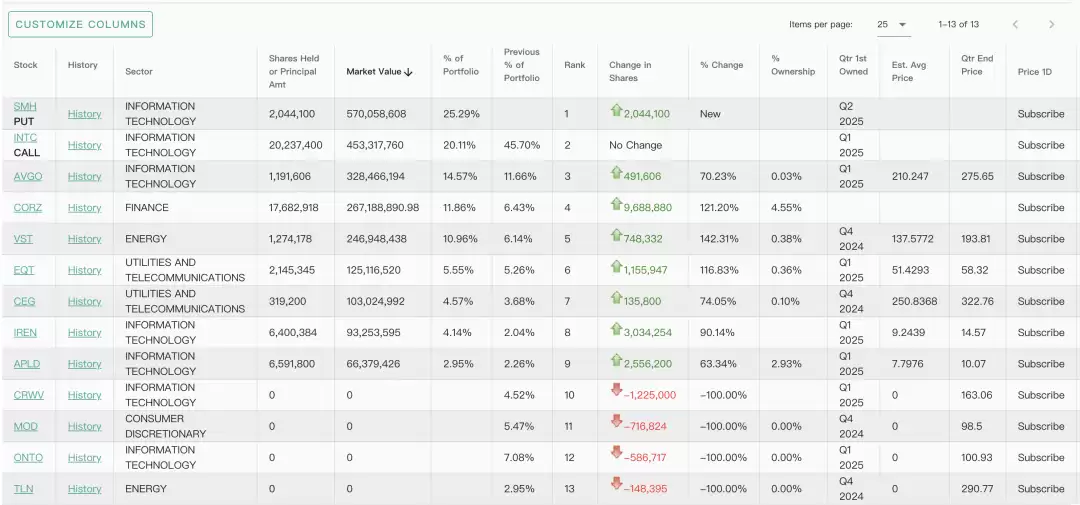Open the APLD stock ticker link

[x=27, y=364]
